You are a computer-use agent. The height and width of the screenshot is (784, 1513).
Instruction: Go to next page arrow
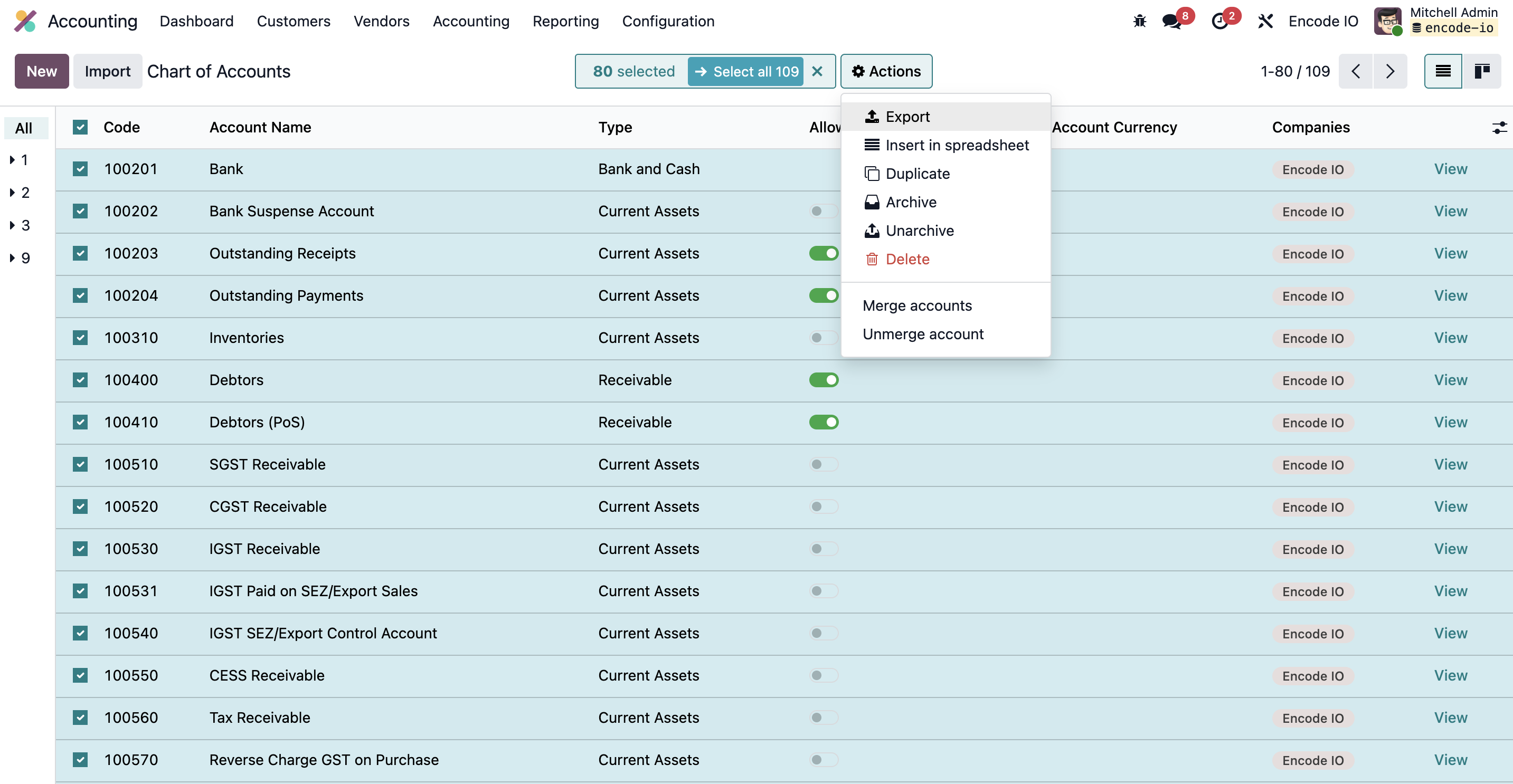(x=1389, y=71)
